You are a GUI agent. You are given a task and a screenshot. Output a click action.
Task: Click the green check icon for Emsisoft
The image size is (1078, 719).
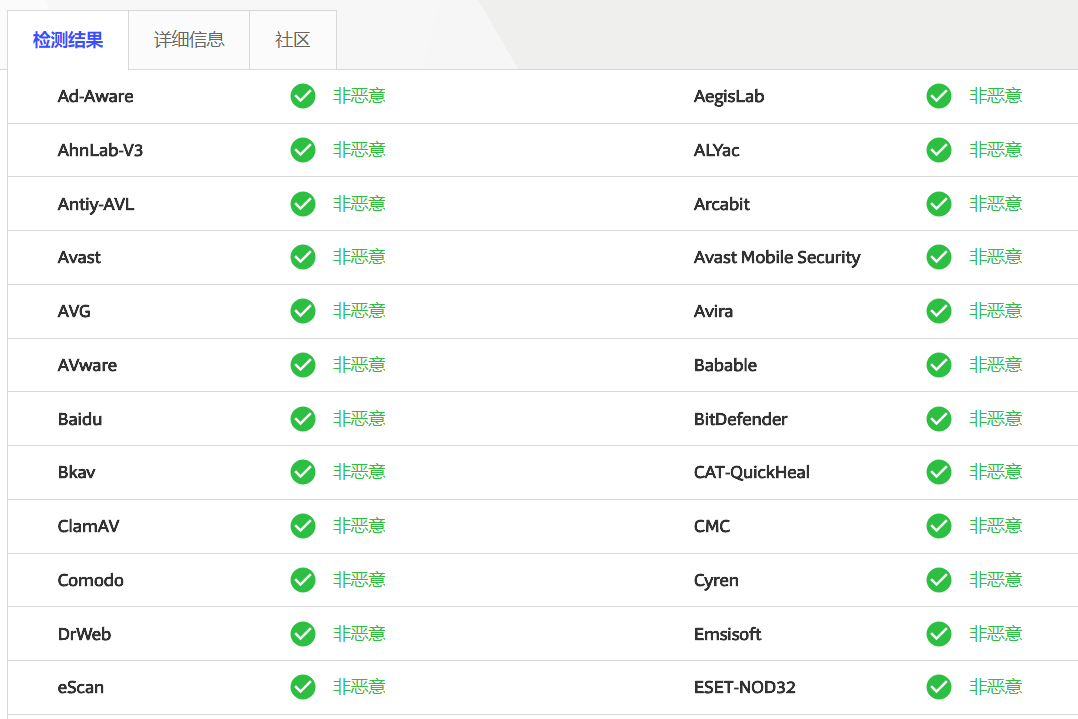[x=938, y=634]
